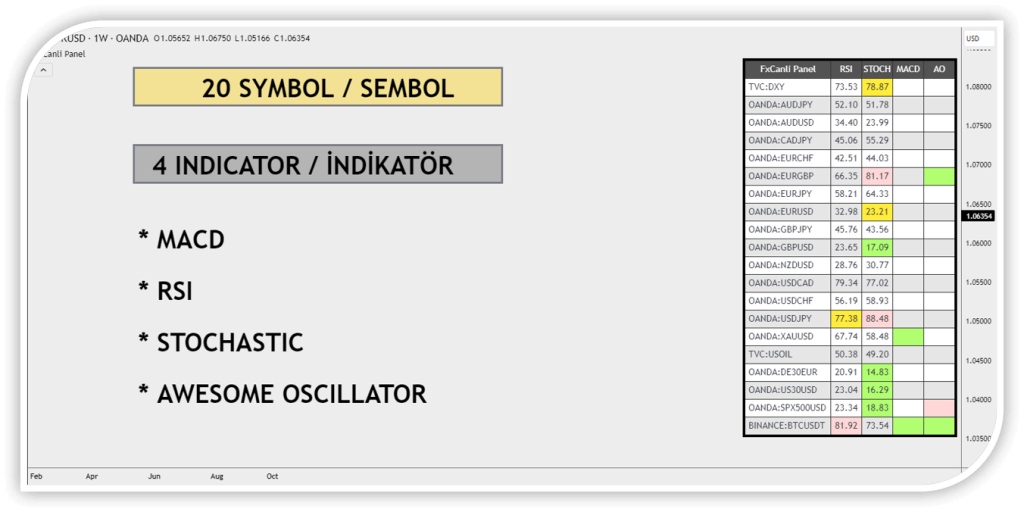Select the OANDA:USDCAD row label
The image size is (1024, 512).
(x=788, y=283)
